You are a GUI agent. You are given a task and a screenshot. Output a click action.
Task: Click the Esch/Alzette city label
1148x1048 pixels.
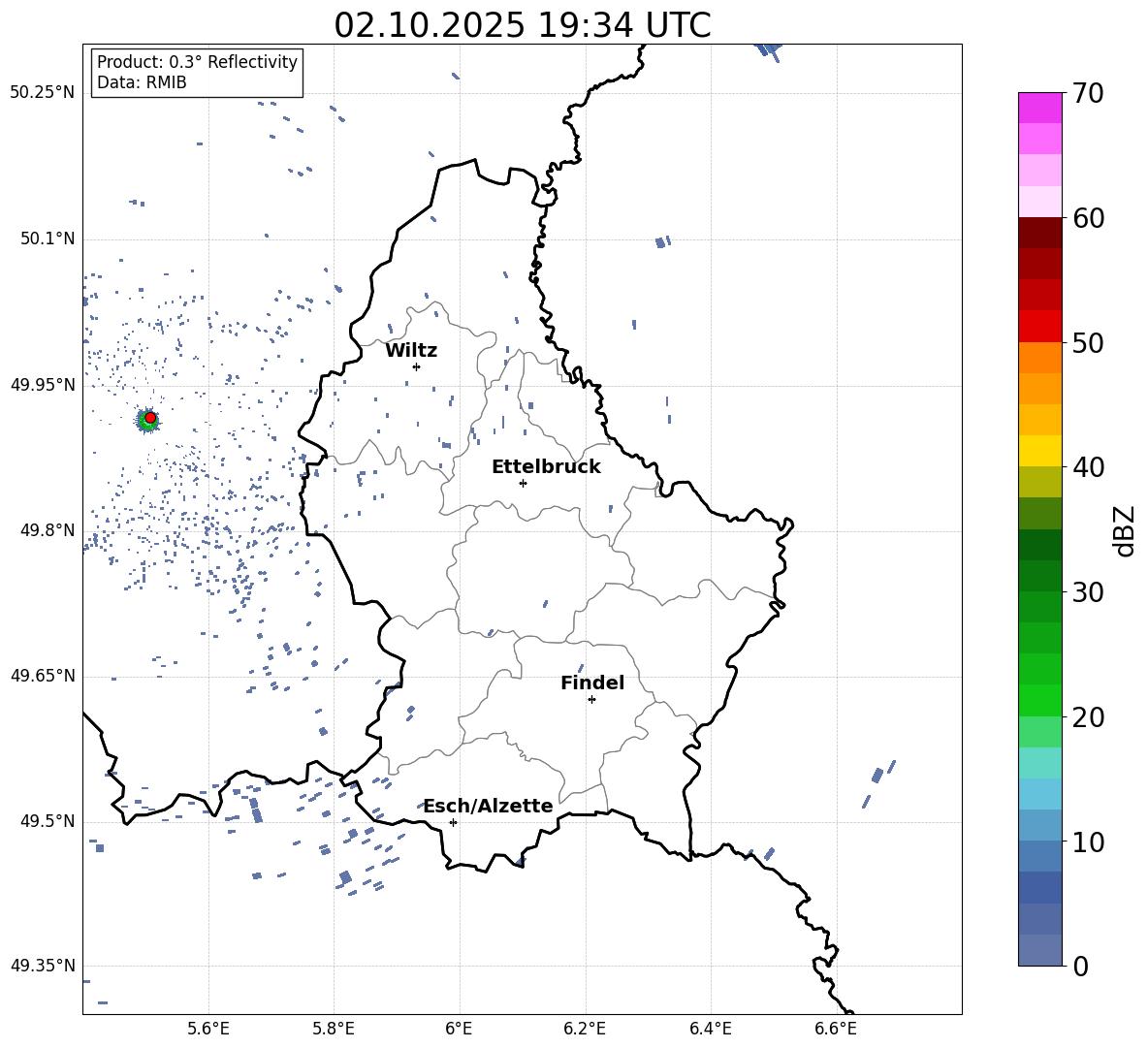point(488,806)
